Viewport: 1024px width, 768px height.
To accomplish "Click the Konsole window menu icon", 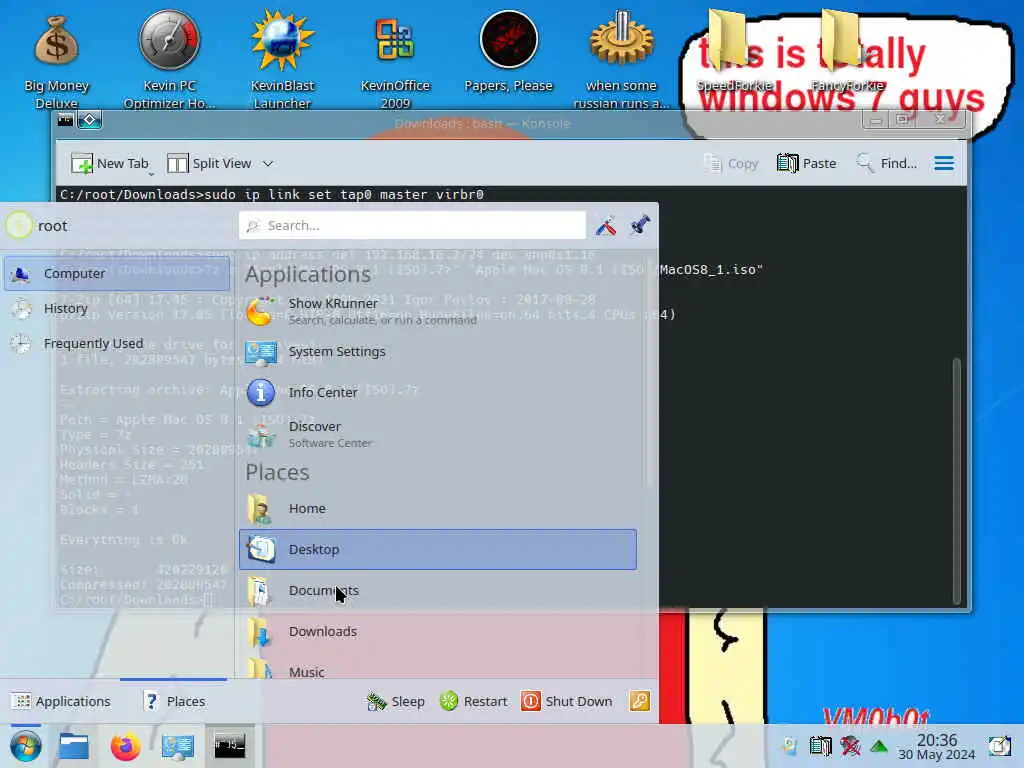I will pos(65,120).
